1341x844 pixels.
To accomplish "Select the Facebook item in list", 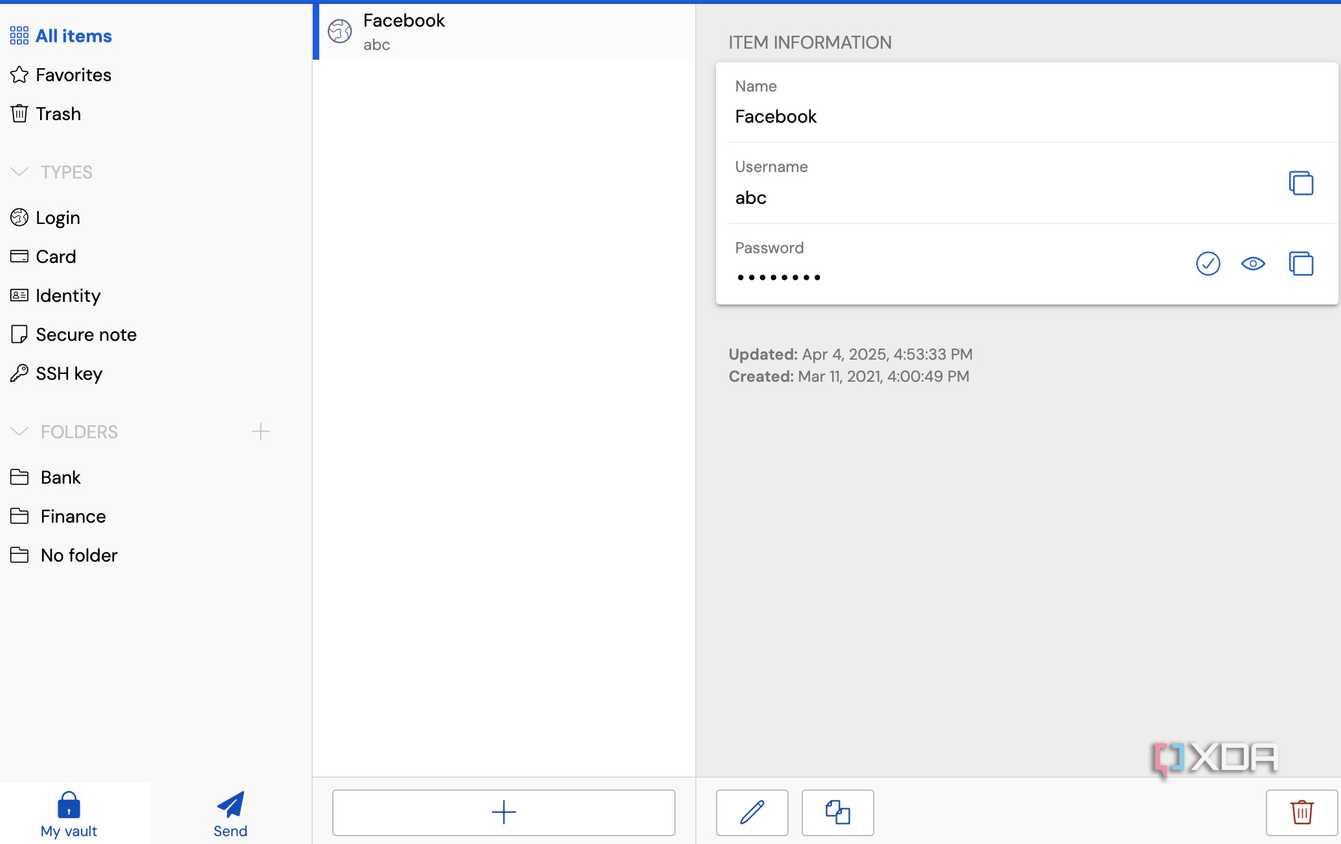I will 505,31.
